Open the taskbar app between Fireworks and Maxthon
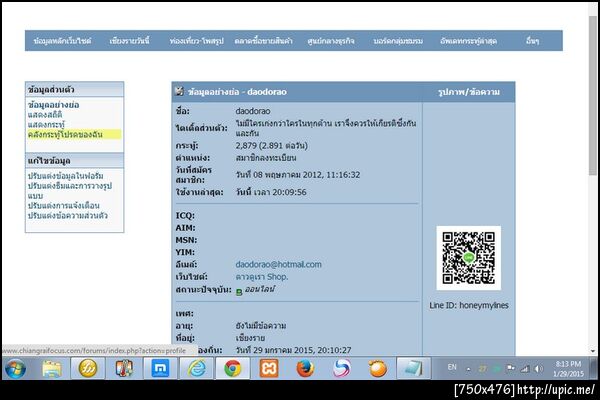The image size is (600, 400). click(x=124, y=369)
